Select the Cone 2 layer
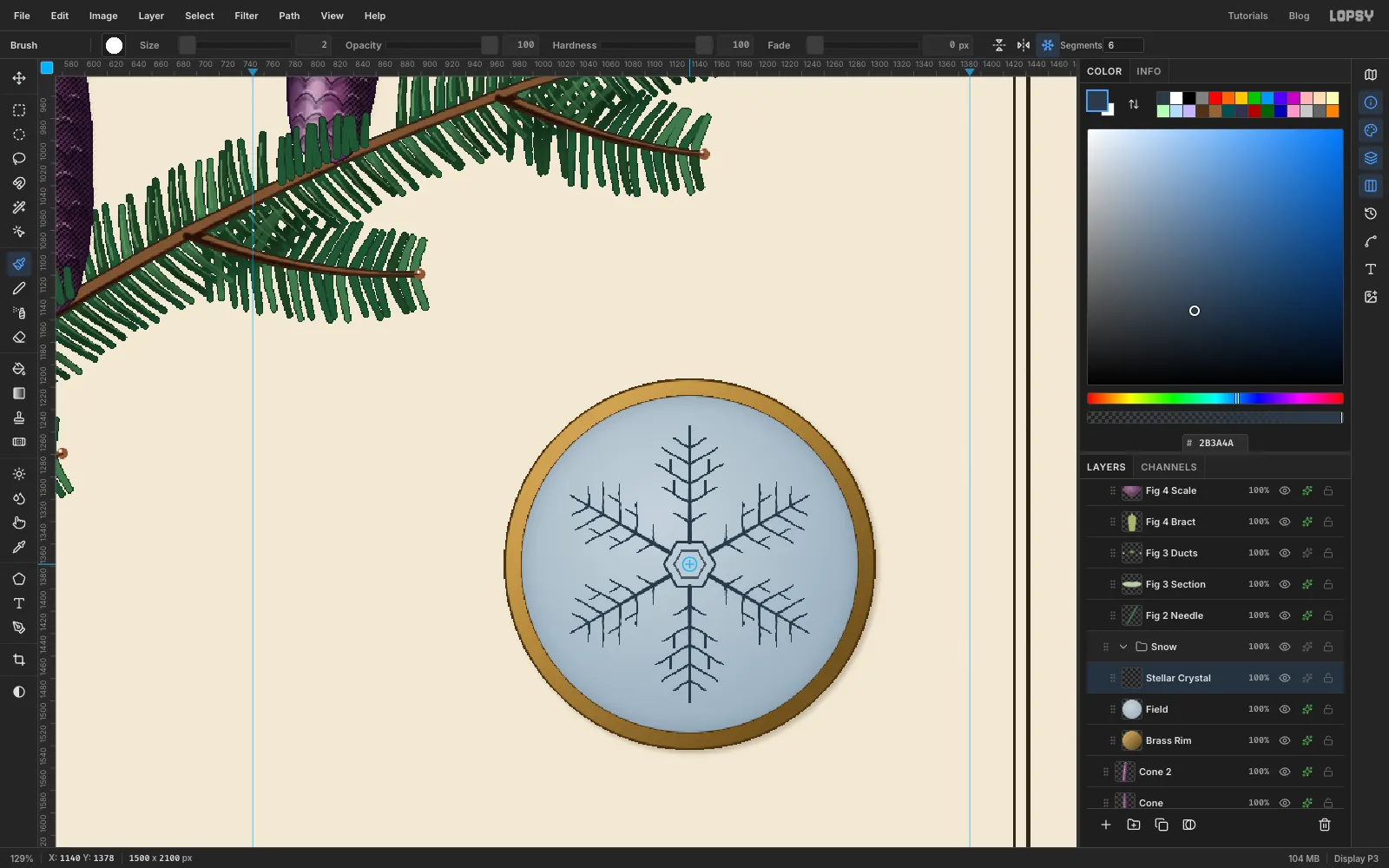1389x868 pixels. pos(1215,772)
